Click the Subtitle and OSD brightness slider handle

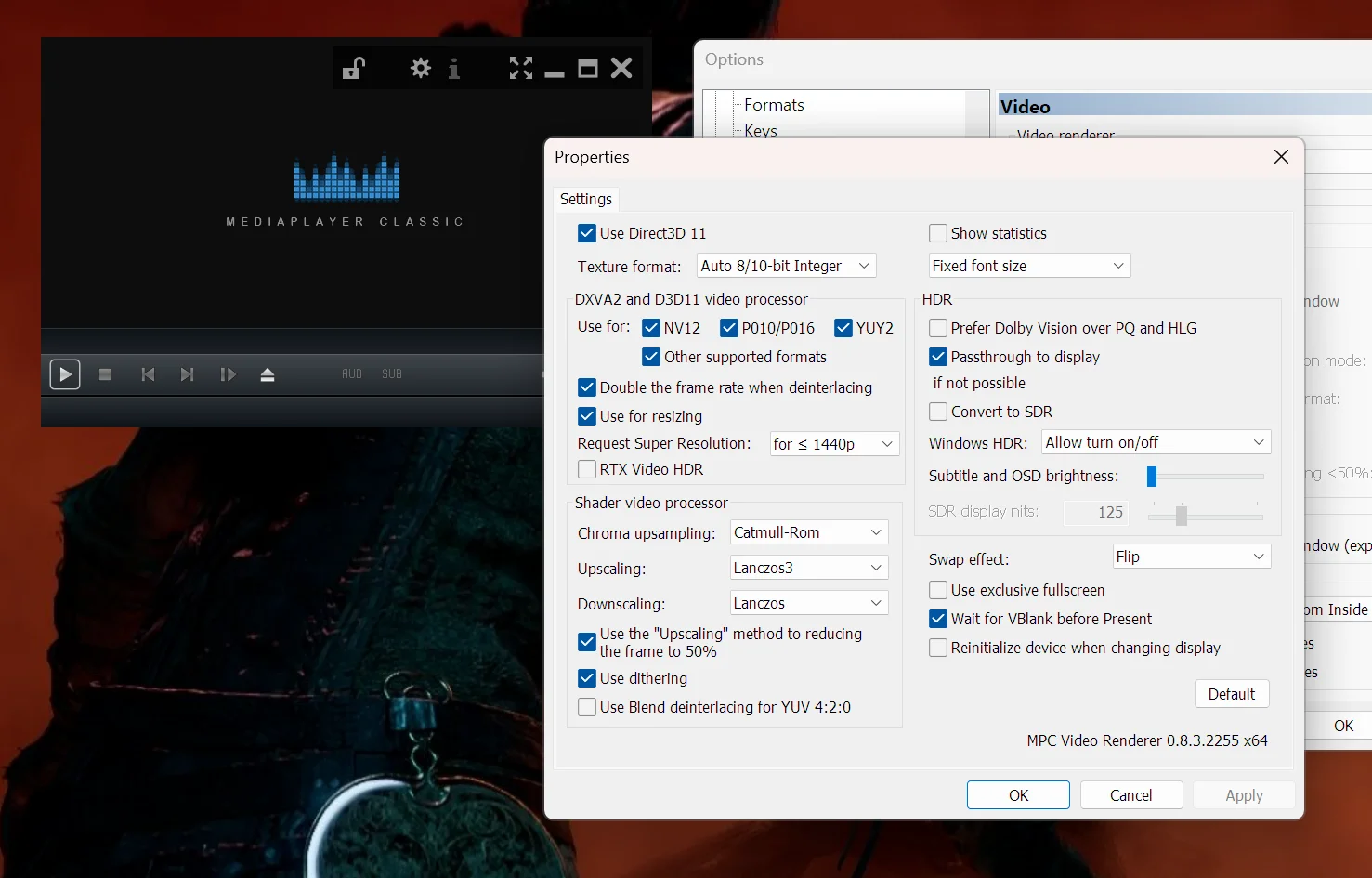(x=1152, y=477)
